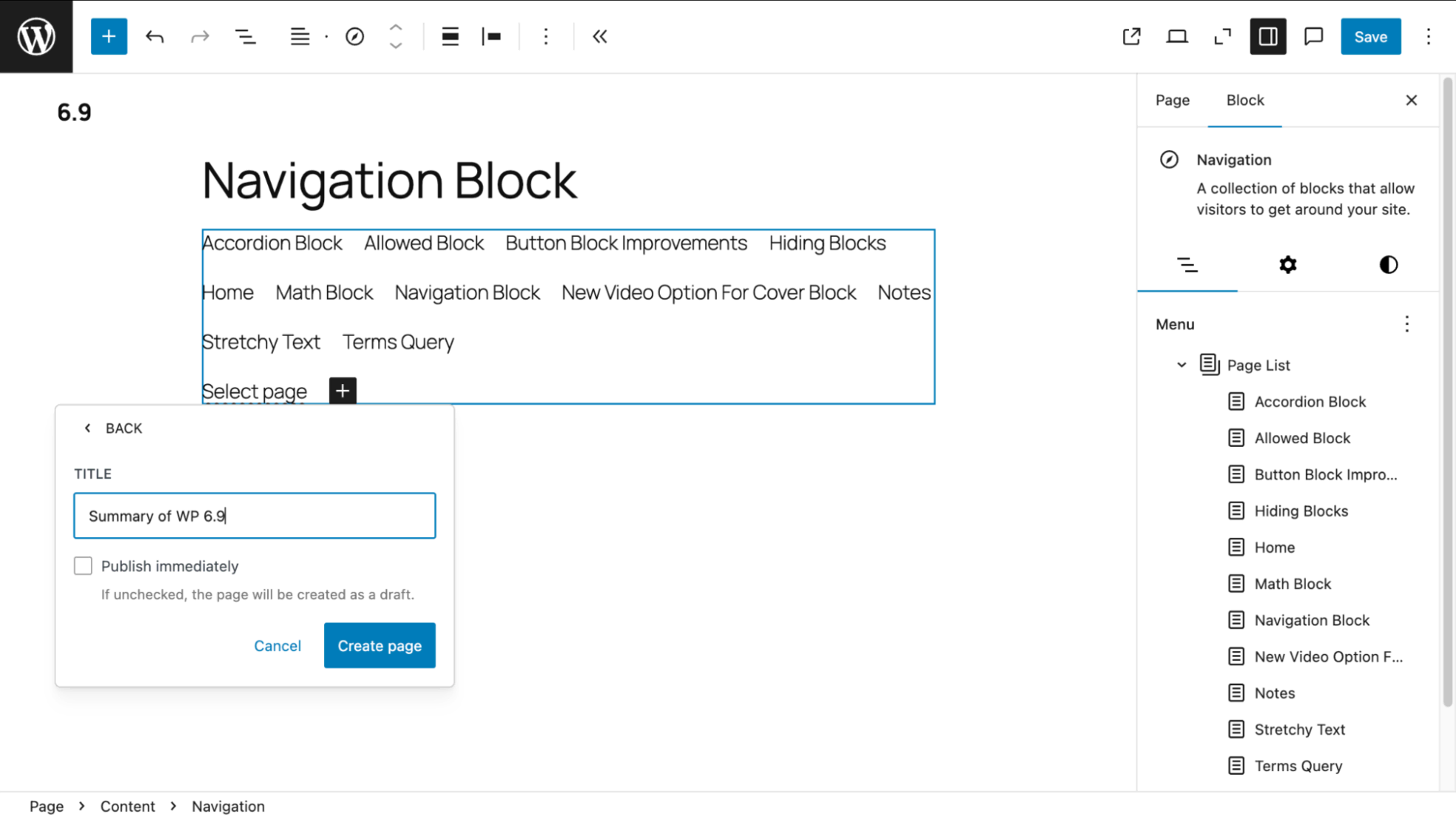1456x820 pixels.
Task: Enable the Publish immediately checkbox
Action: [x=83, y=565]
